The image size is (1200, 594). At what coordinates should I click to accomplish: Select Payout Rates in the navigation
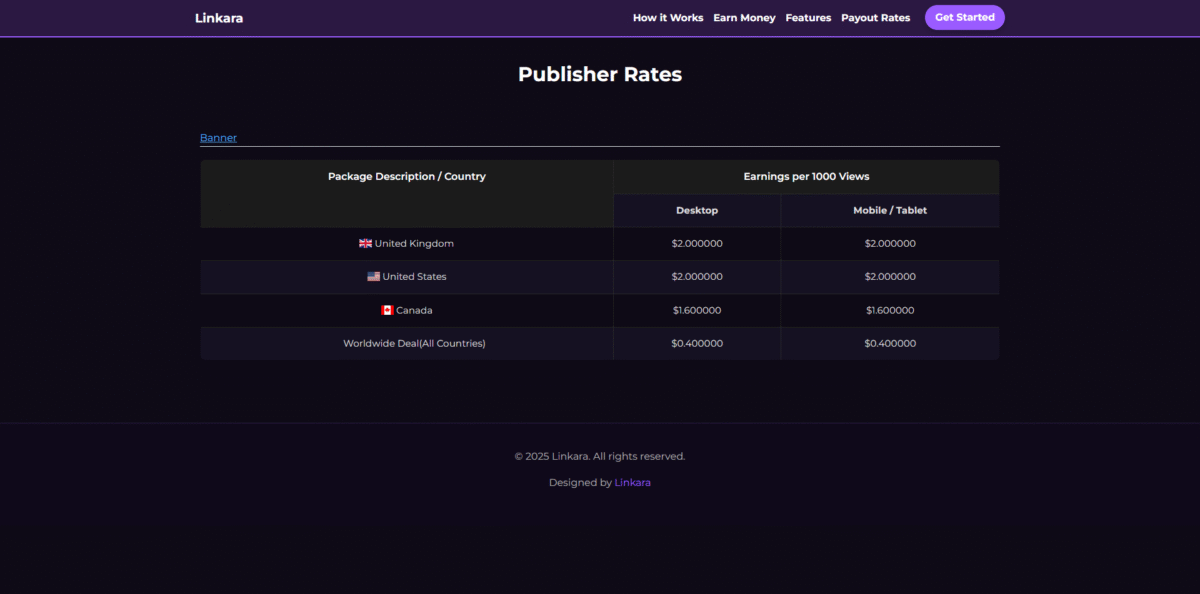click(x=876, y=18)
